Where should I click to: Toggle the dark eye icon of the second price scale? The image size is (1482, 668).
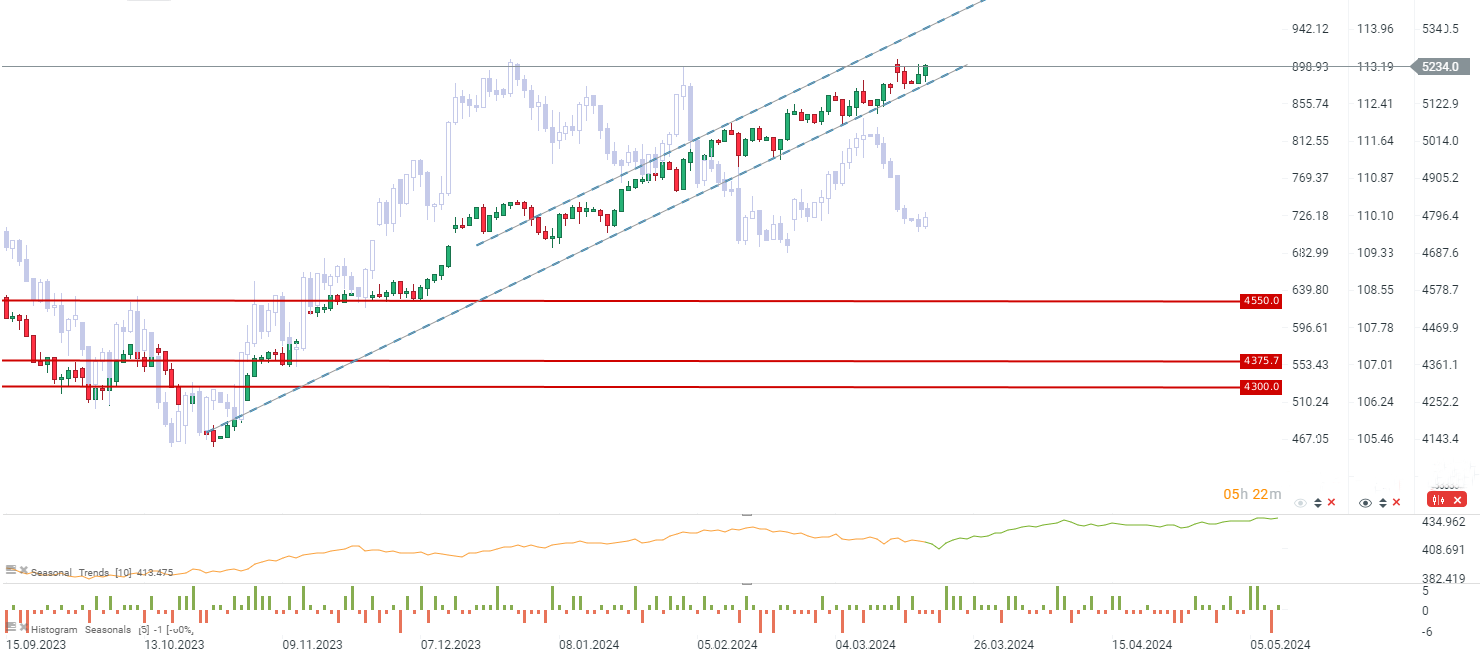1365,503
